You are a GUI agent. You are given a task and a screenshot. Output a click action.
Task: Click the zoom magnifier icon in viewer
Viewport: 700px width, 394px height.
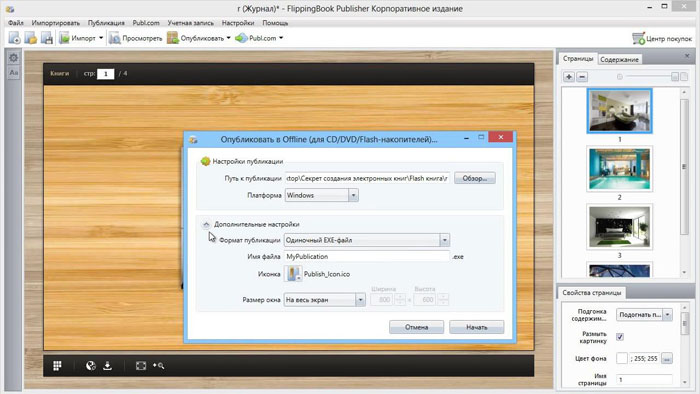click(158, 366)
